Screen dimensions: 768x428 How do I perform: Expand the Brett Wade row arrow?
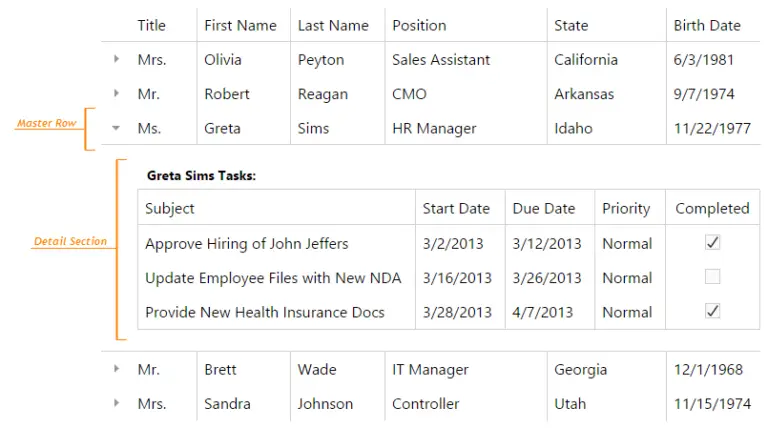(117, 369)
